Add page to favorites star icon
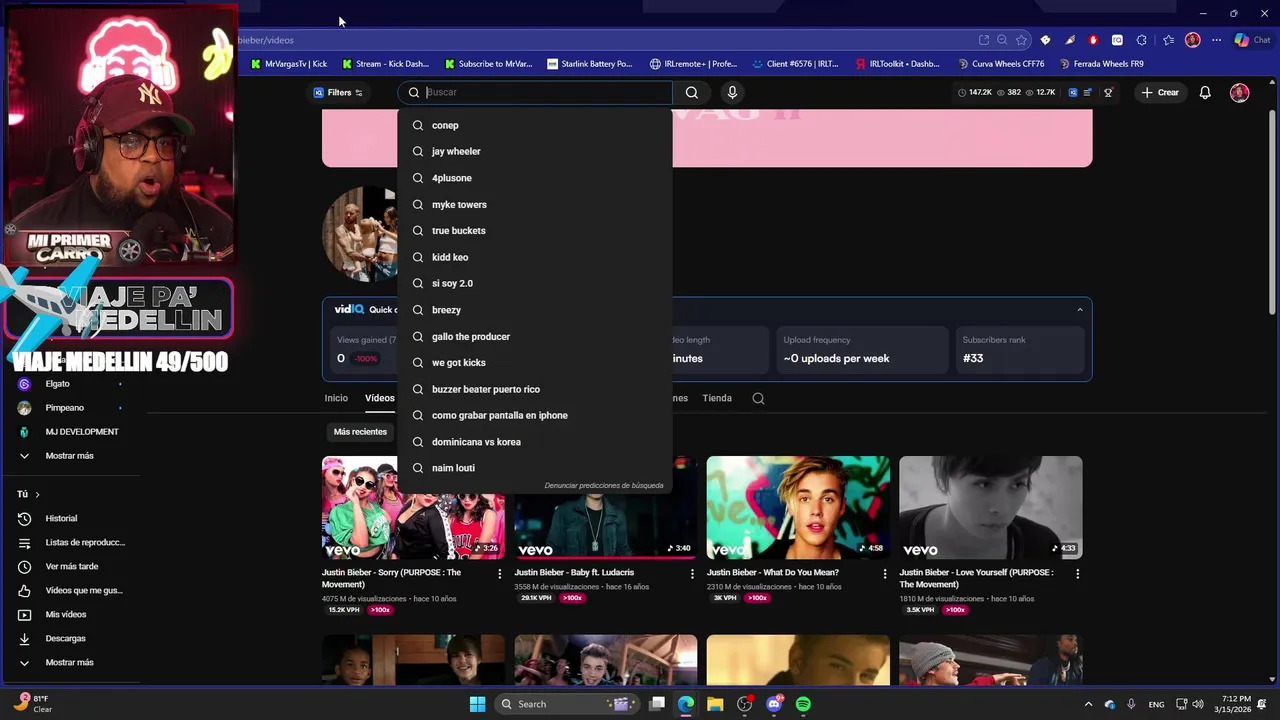 click(1021, 40)
